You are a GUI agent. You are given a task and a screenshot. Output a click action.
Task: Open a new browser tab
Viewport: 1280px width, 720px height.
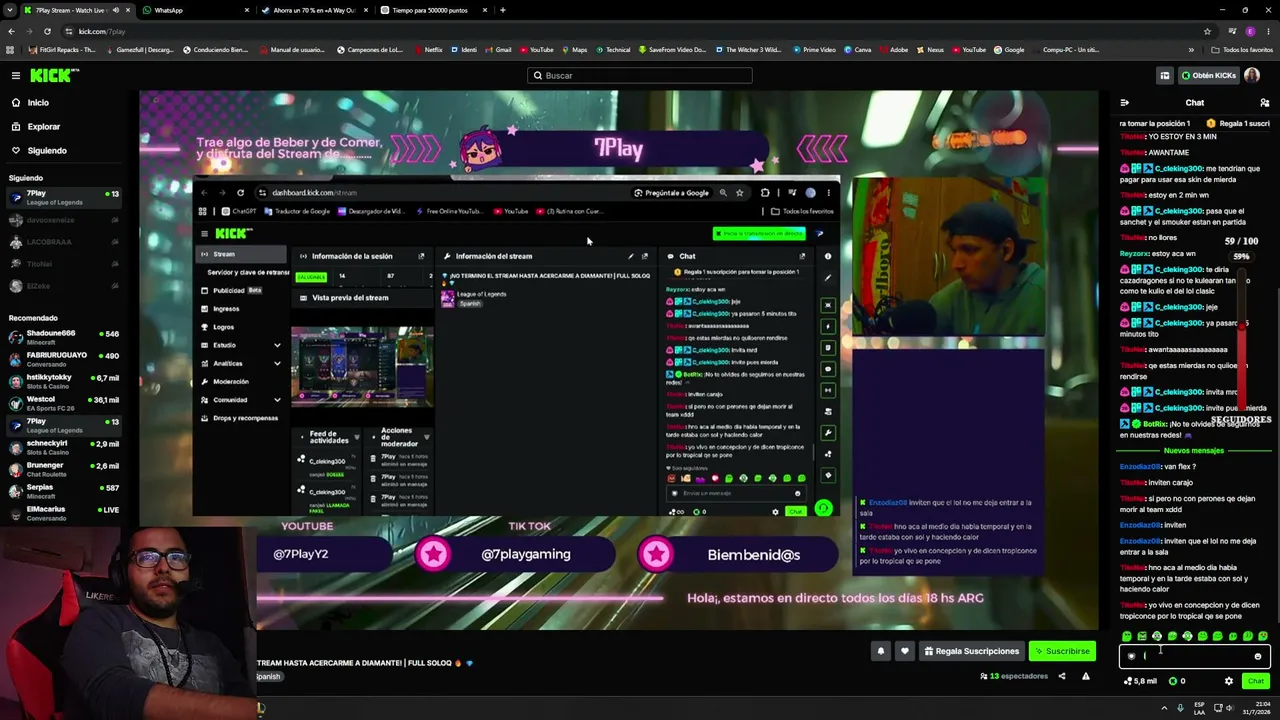(503, 10)
